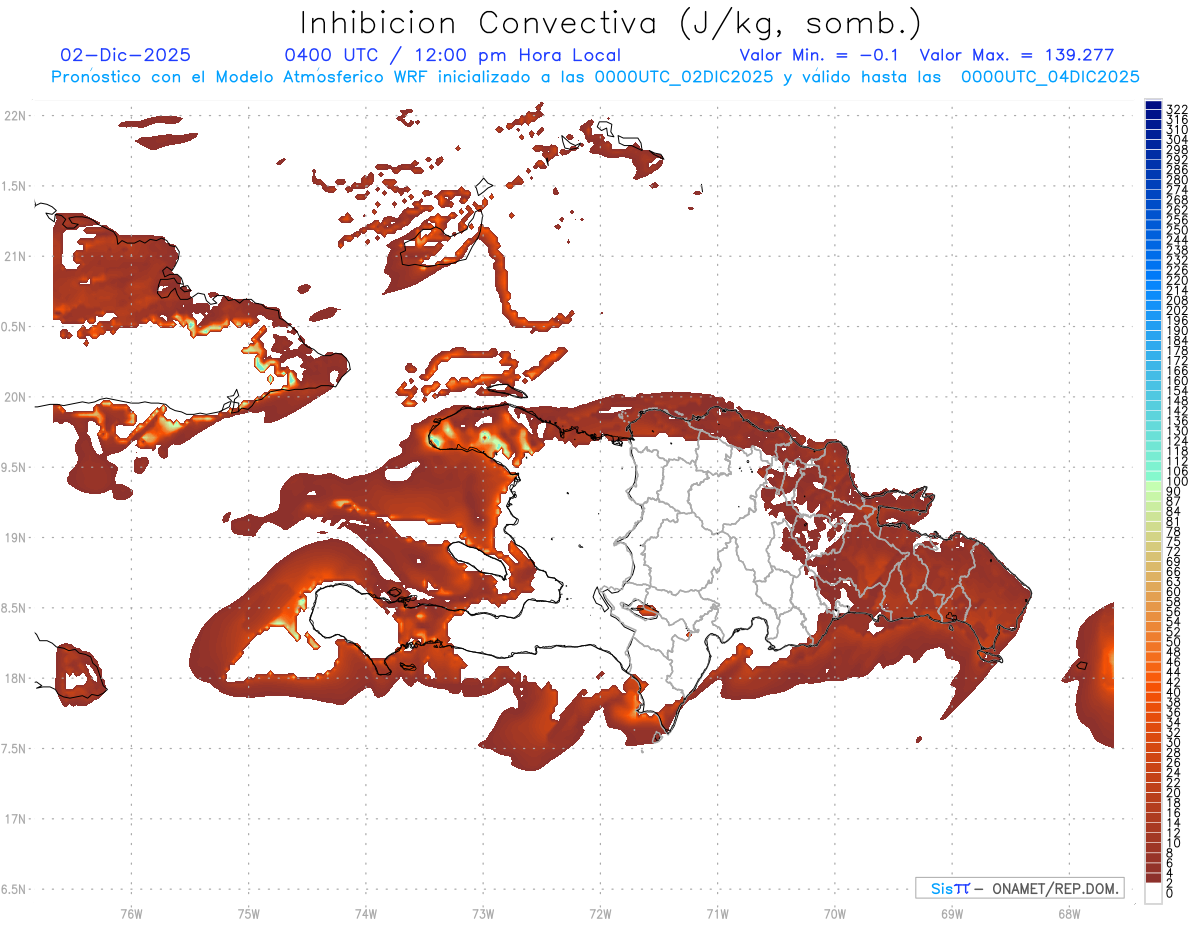Click the '0.5N' latitude label
The height and width of the screenshot is (927, 1200).
(x=14, y=327)
